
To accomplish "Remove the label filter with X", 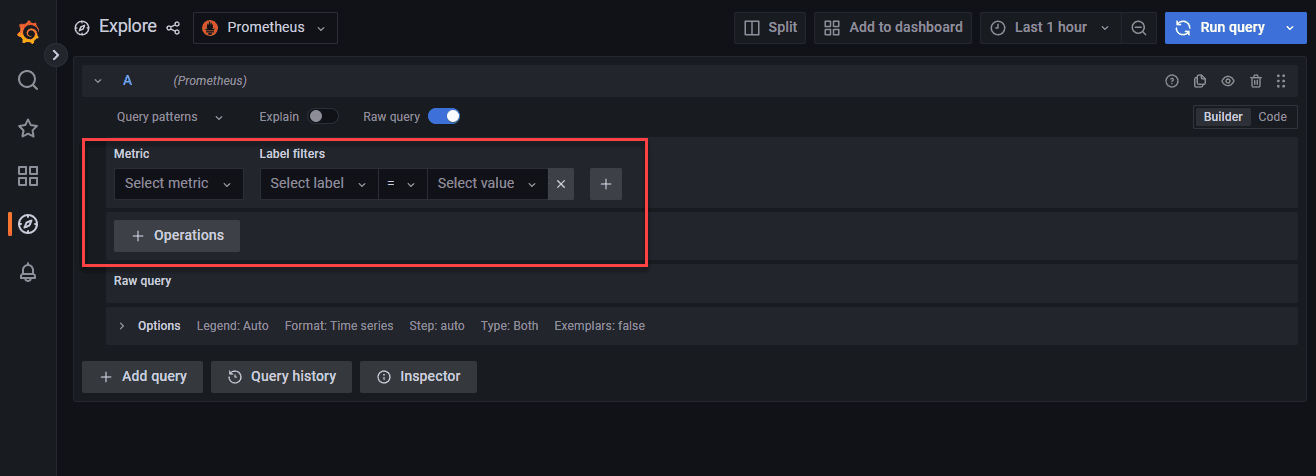I will (561, 184).
